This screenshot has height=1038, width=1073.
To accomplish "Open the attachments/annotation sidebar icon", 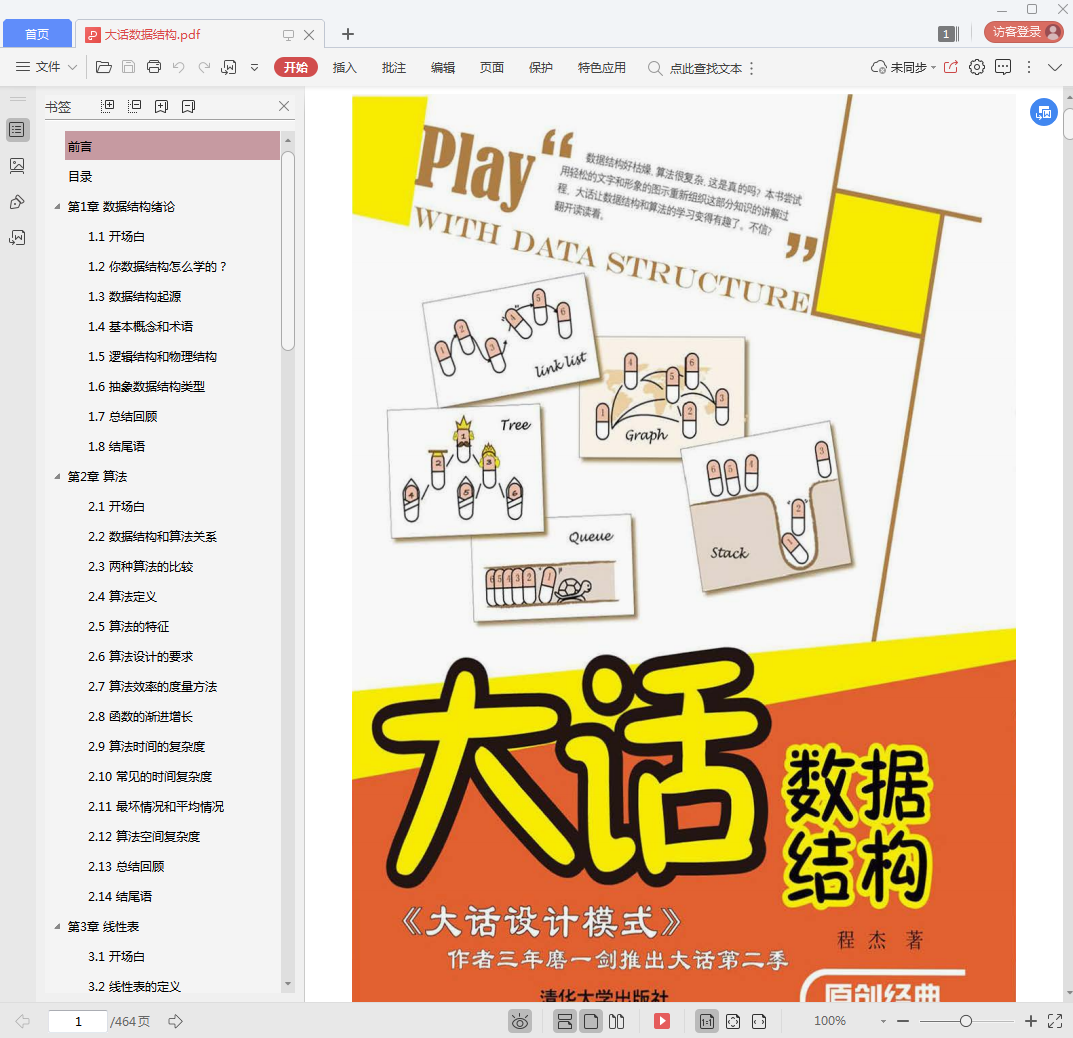I will coord(17,202).
